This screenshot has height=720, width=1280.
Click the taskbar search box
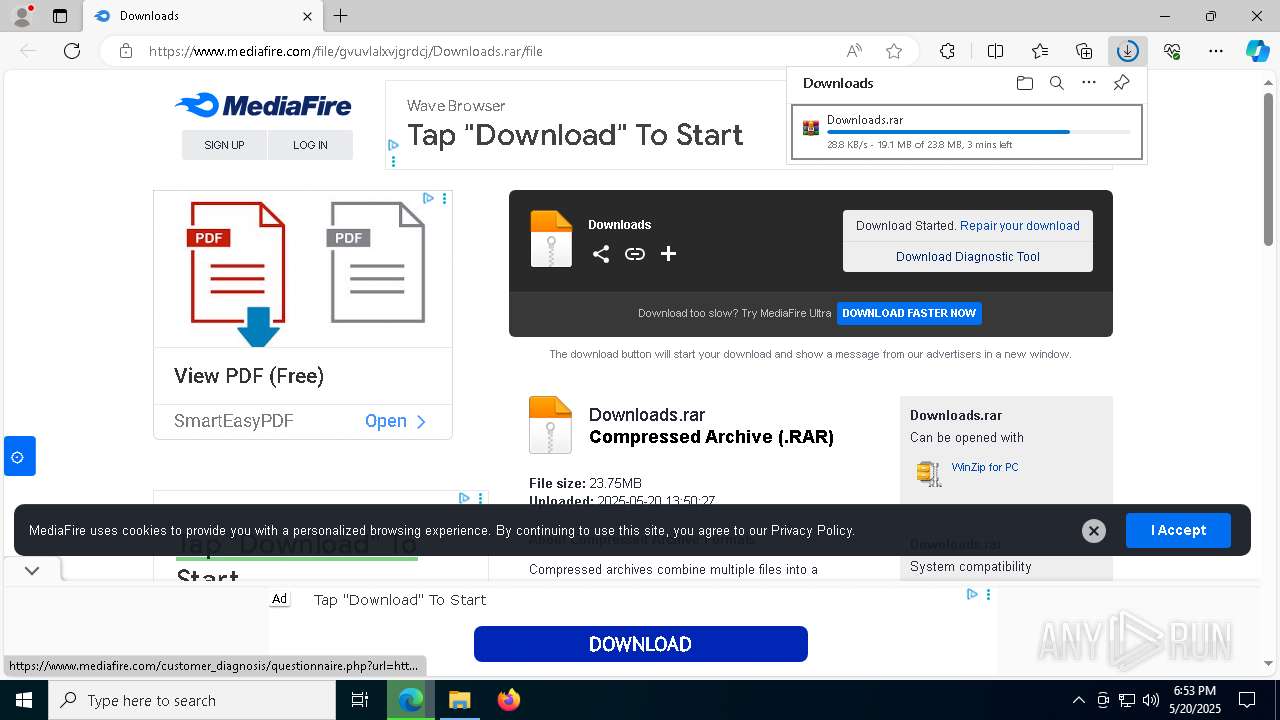(x=192, y=700)
